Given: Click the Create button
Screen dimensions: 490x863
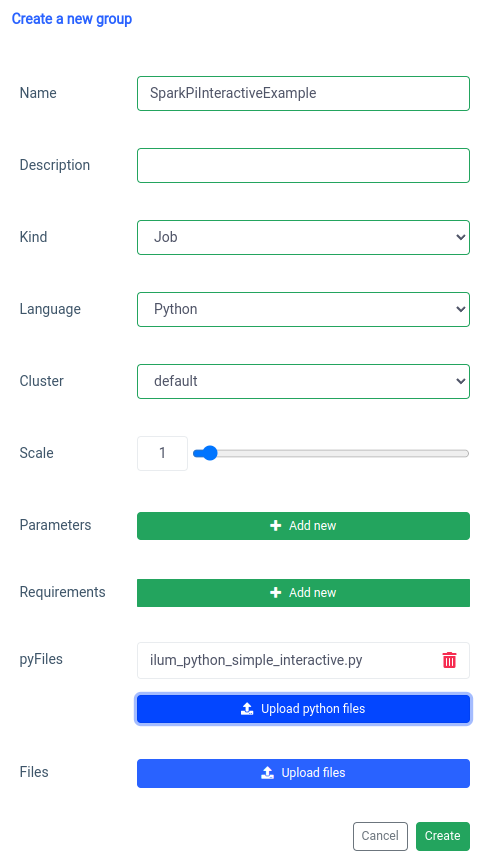Looking at the screenshot, I should (443, 836).
